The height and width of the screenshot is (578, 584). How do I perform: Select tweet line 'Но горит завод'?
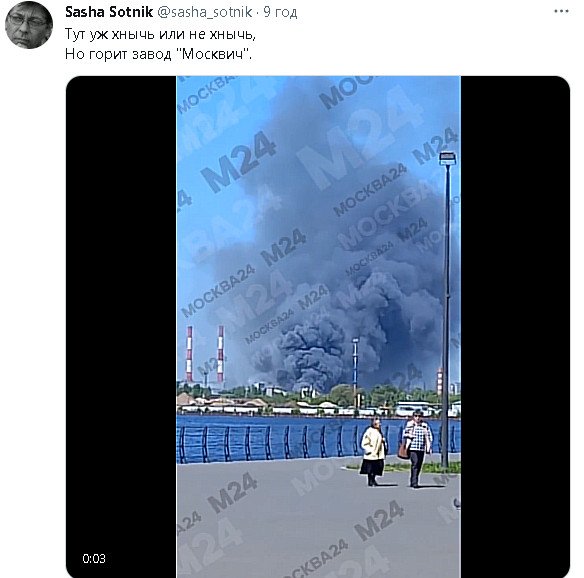[118, 54]
